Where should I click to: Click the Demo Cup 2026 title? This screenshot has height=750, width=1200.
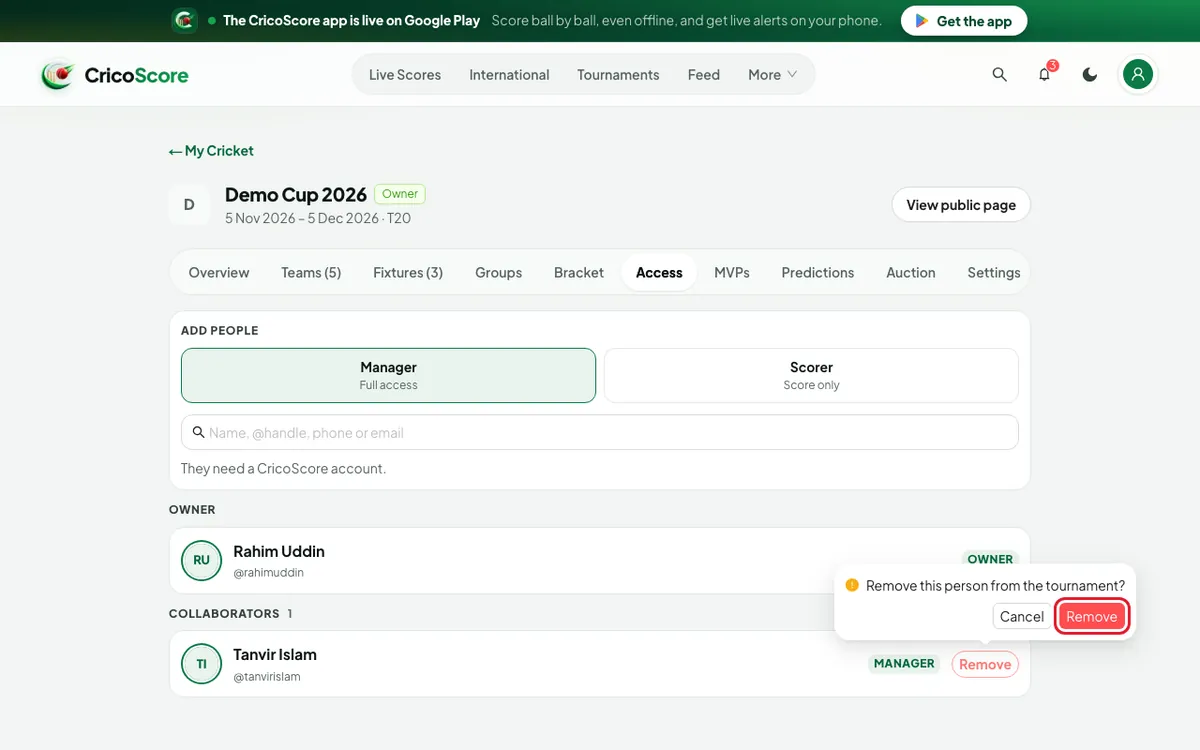pos(296,194)
